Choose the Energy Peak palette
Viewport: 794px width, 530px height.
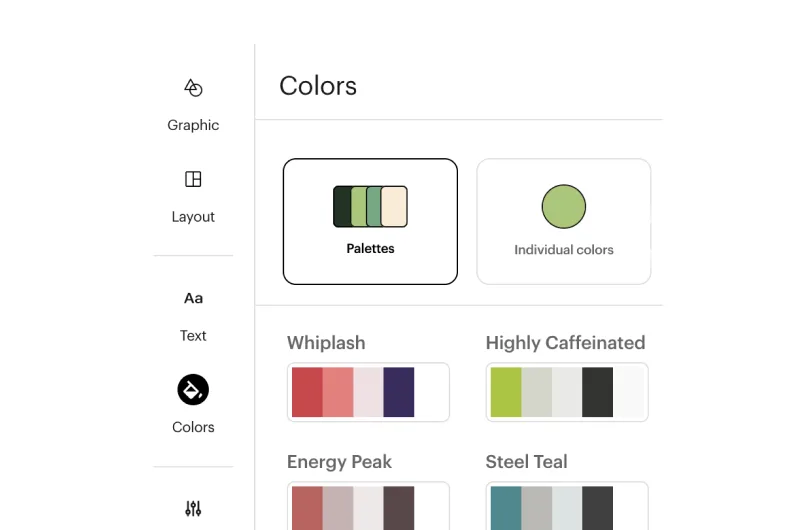pos(368,506)
